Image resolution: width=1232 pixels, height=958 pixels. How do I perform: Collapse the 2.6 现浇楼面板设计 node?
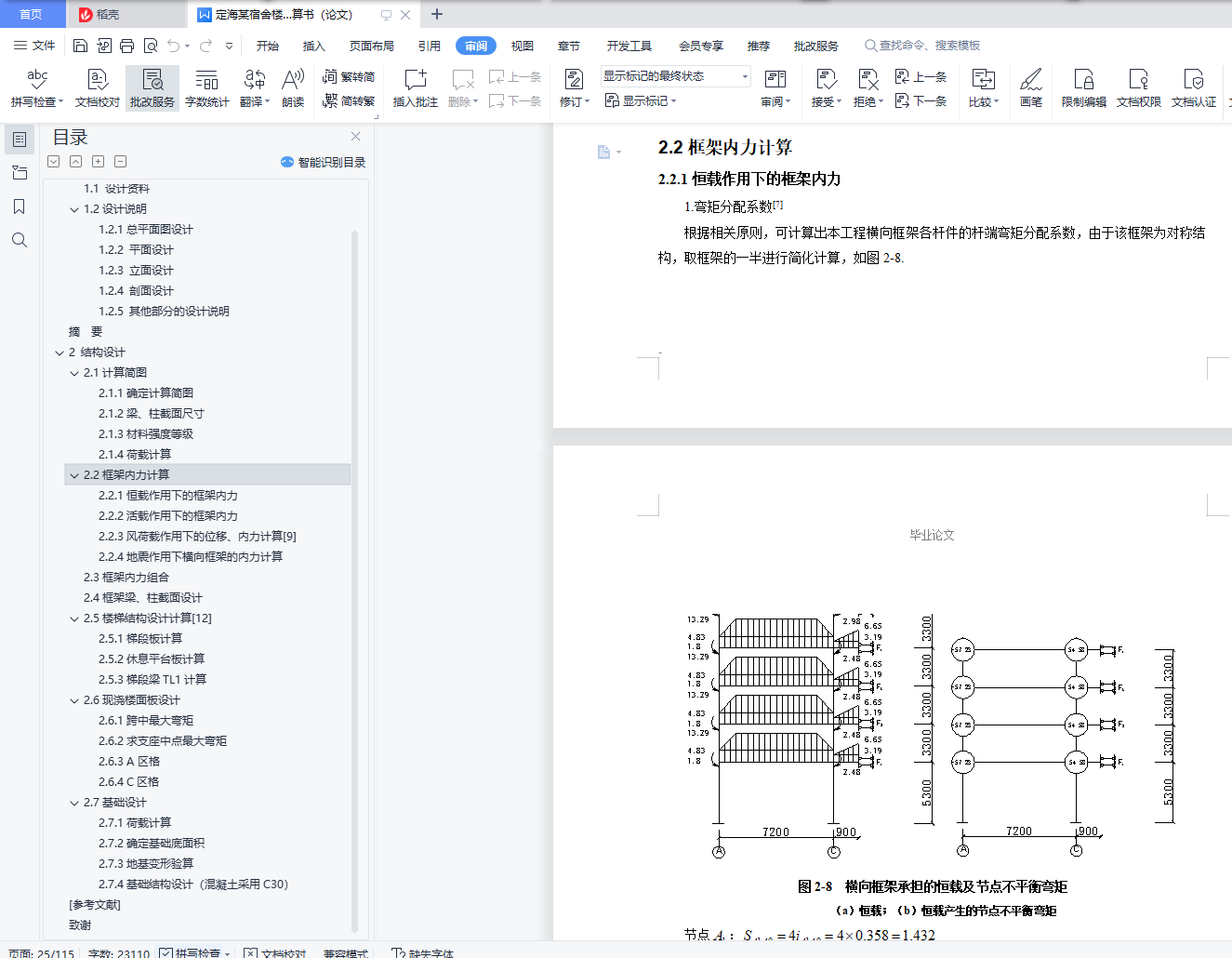tap(74, 701)
